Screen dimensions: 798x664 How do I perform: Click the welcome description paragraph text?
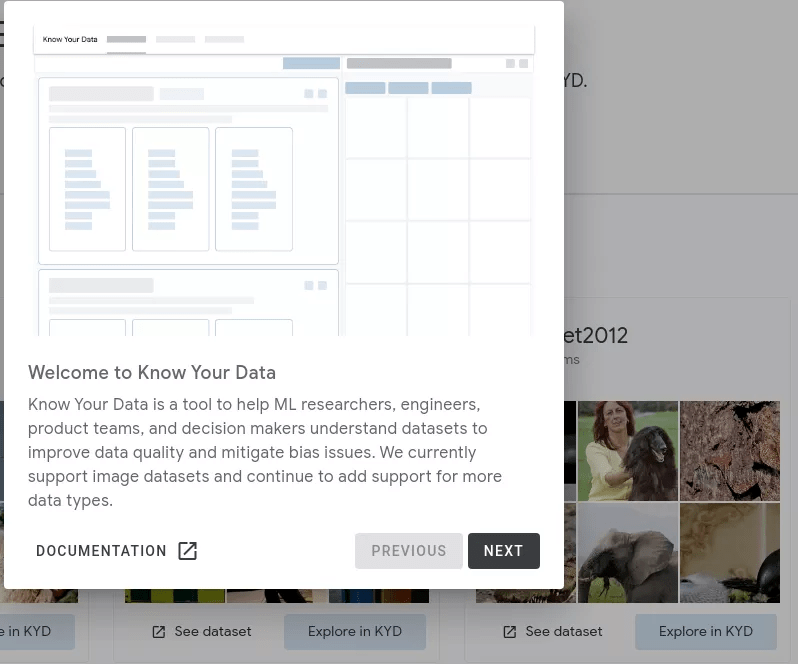[x=265, y=452]
